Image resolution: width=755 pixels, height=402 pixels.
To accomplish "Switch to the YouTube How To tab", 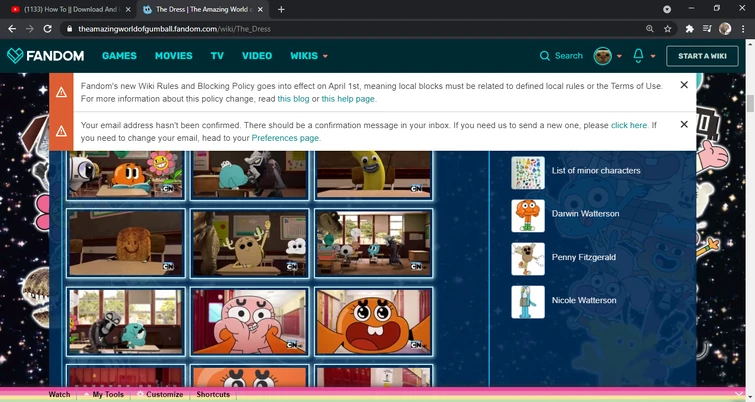I will (x=70, y=9).
